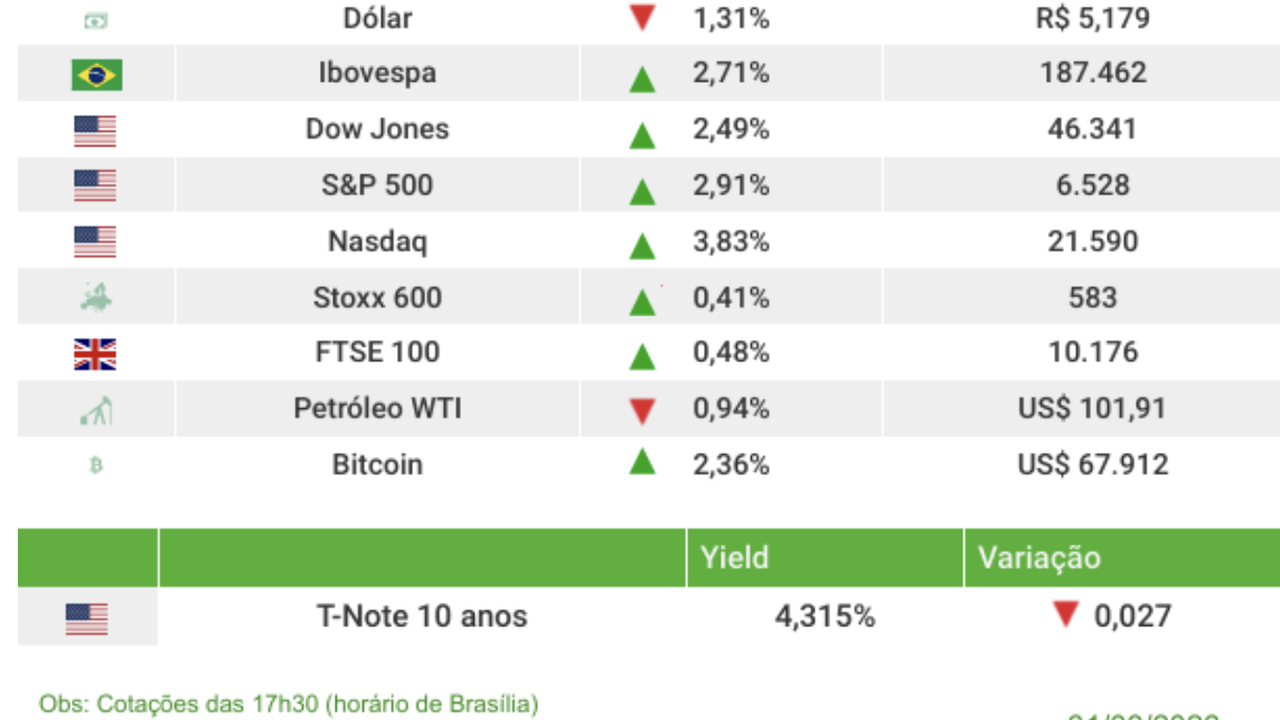1280x720 pixels.
Task: Click the red down arrow for Petróleo WTI
Action: [x=642, y=410]
